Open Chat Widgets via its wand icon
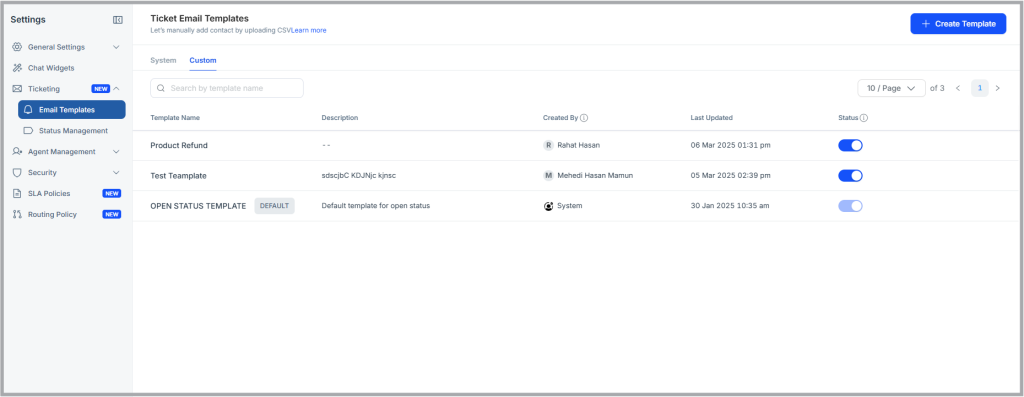The height and width of the screenshot is (397, 1024). [17, 68]
